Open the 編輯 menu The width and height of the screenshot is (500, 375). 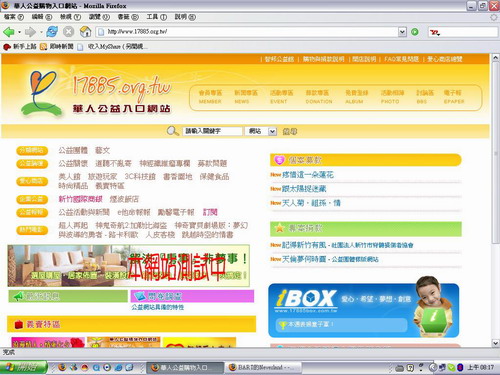pyautogui.click(x=42, y=17)
